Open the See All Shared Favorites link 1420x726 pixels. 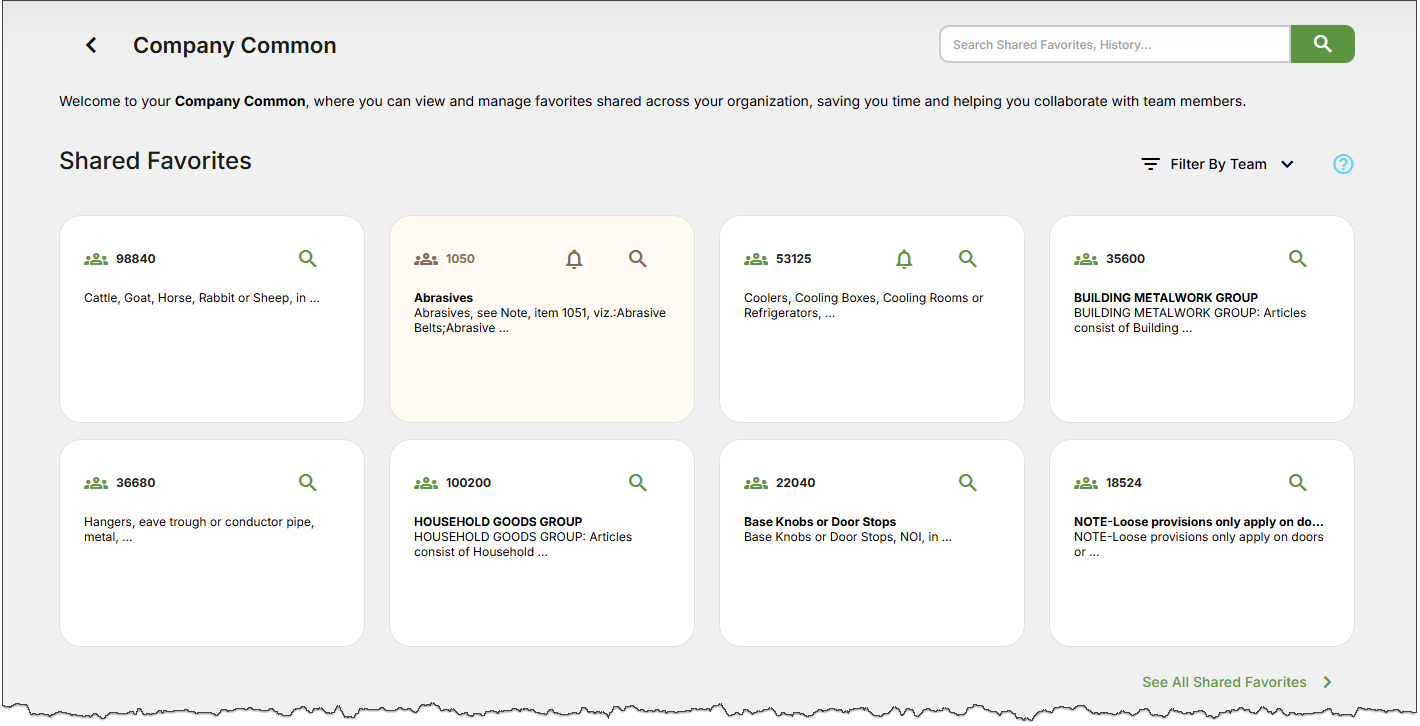1224,682
